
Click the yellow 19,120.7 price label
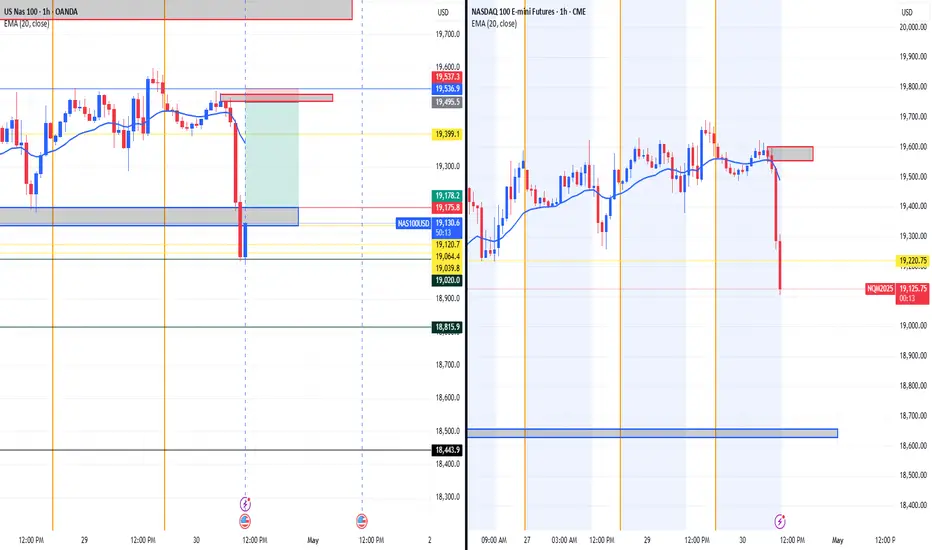point(447,244)
